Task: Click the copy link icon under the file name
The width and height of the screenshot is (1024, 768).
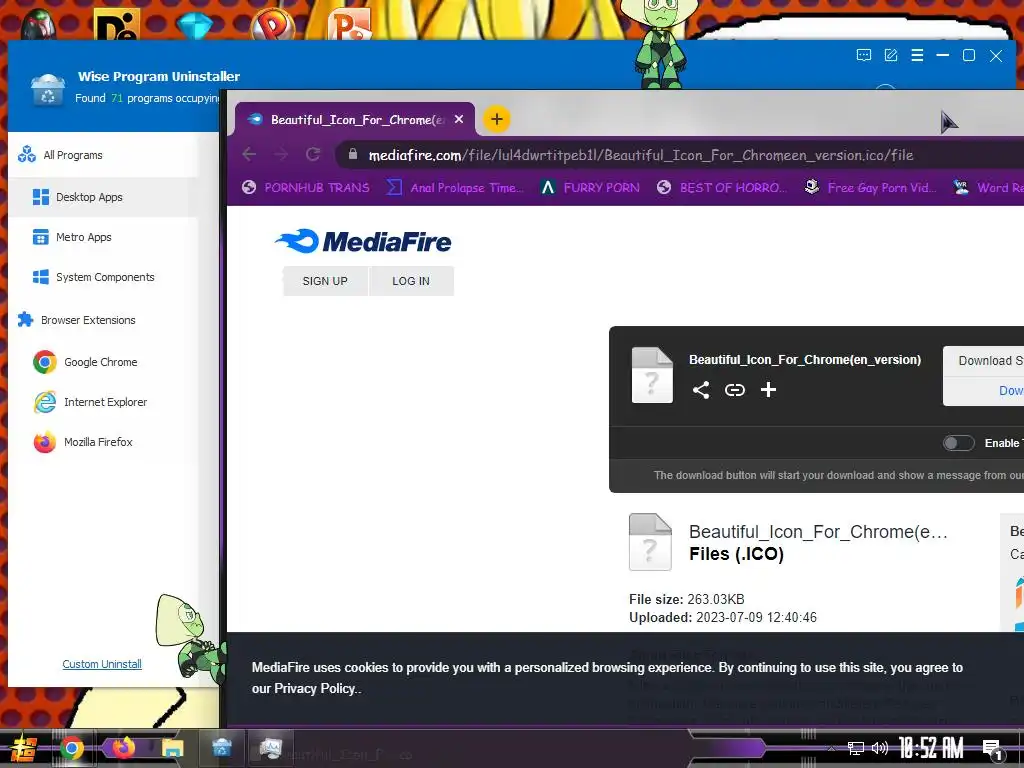Action: 735,390
